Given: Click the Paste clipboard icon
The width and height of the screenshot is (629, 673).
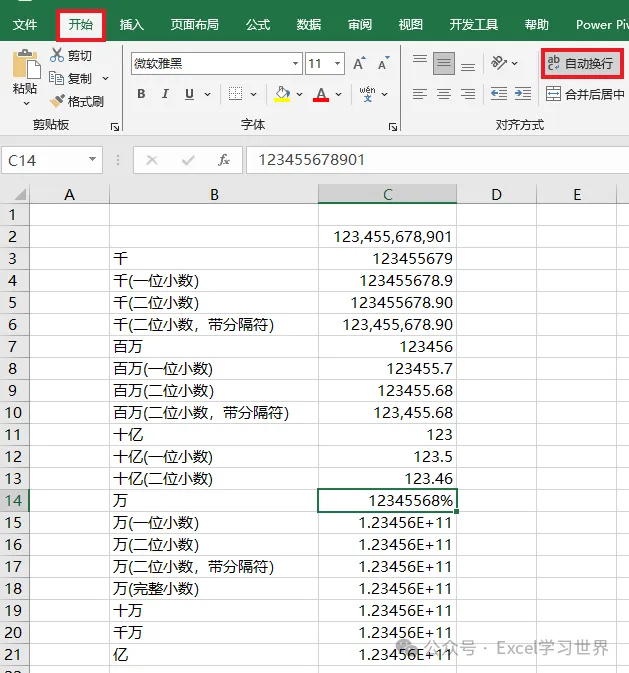Looking at the screenshot, I should coord(26,65).
